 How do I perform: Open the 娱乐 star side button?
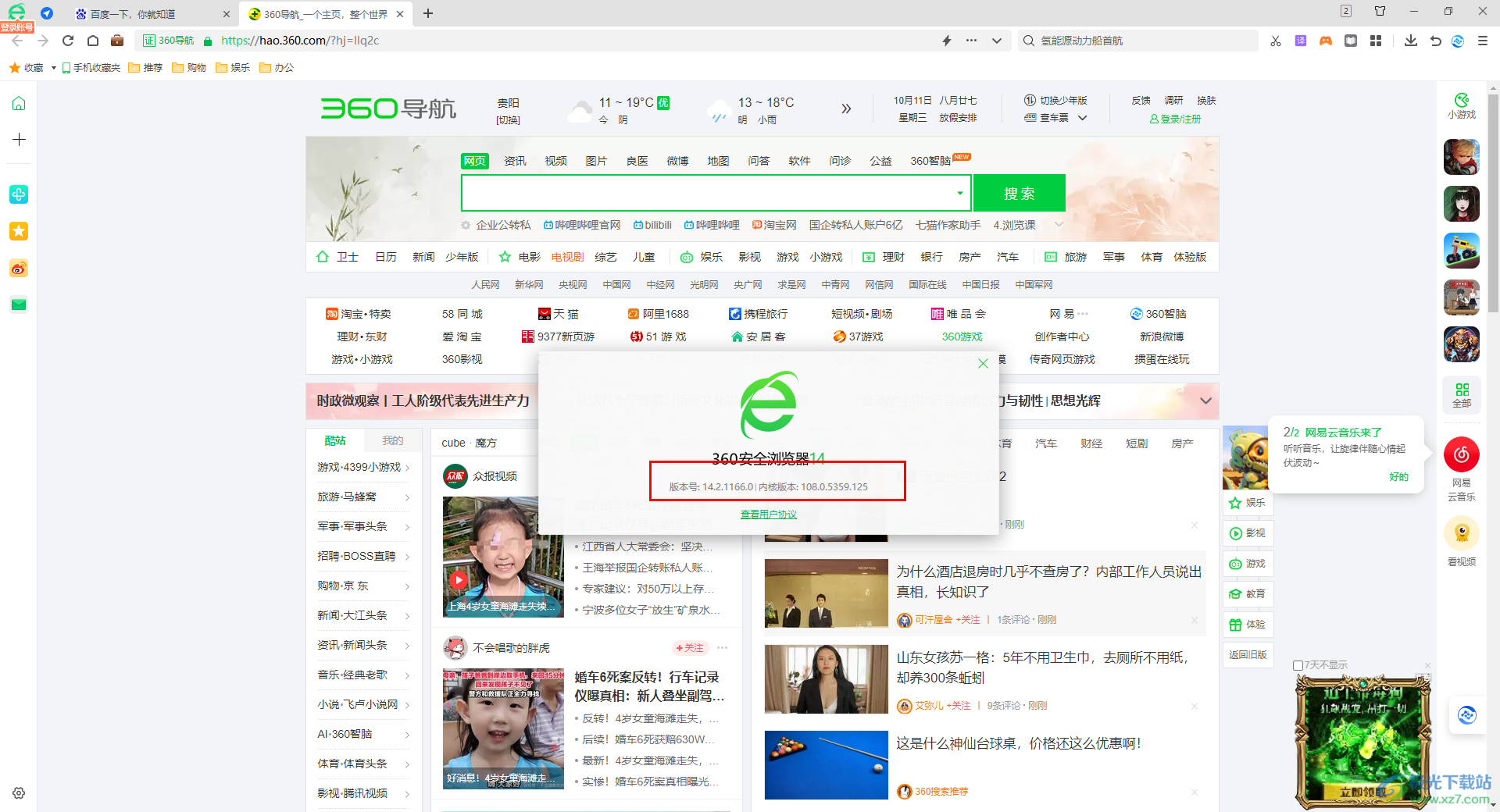1248,503
